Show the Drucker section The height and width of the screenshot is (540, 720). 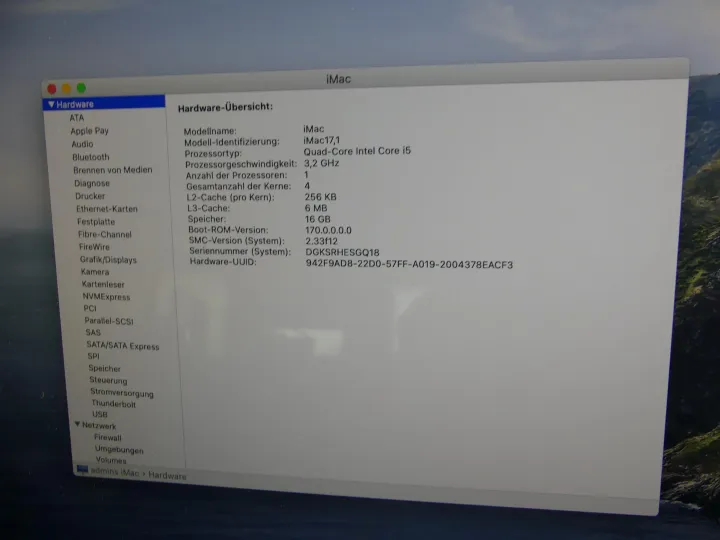click(90, 196)
